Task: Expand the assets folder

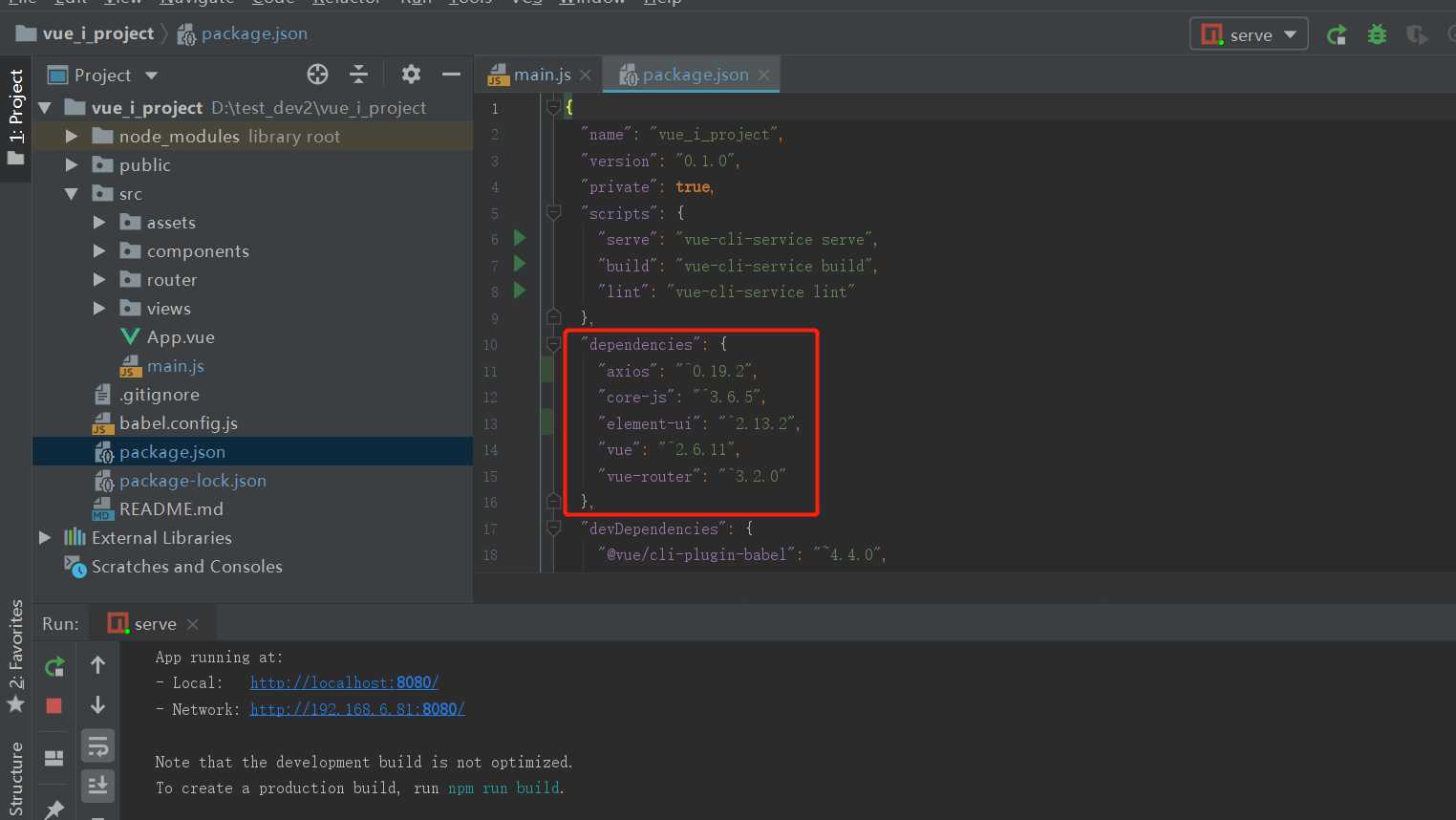Action: point(99,223)
